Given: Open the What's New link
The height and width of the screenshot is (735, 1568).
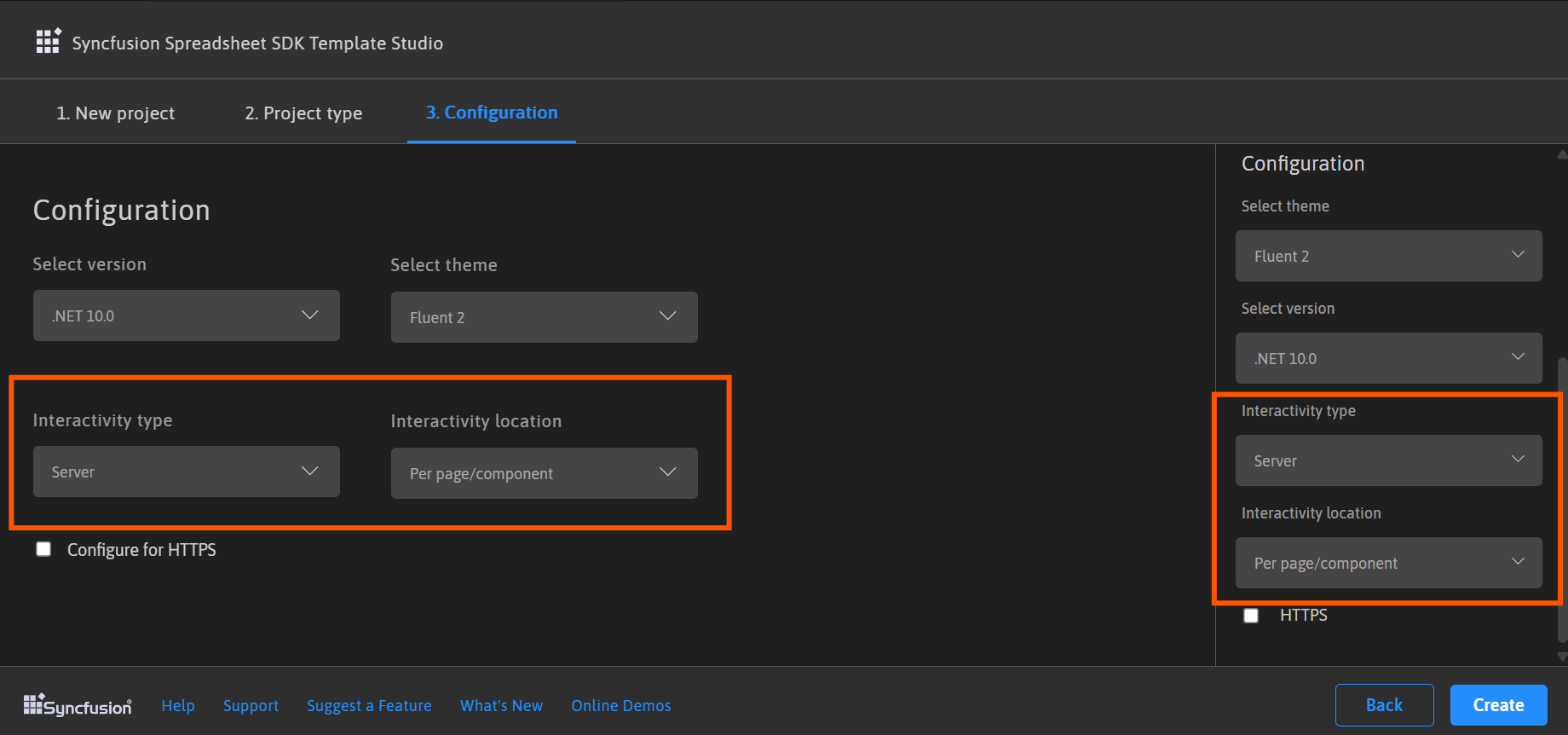Looking at the screenshot, I should coord(501,706).
